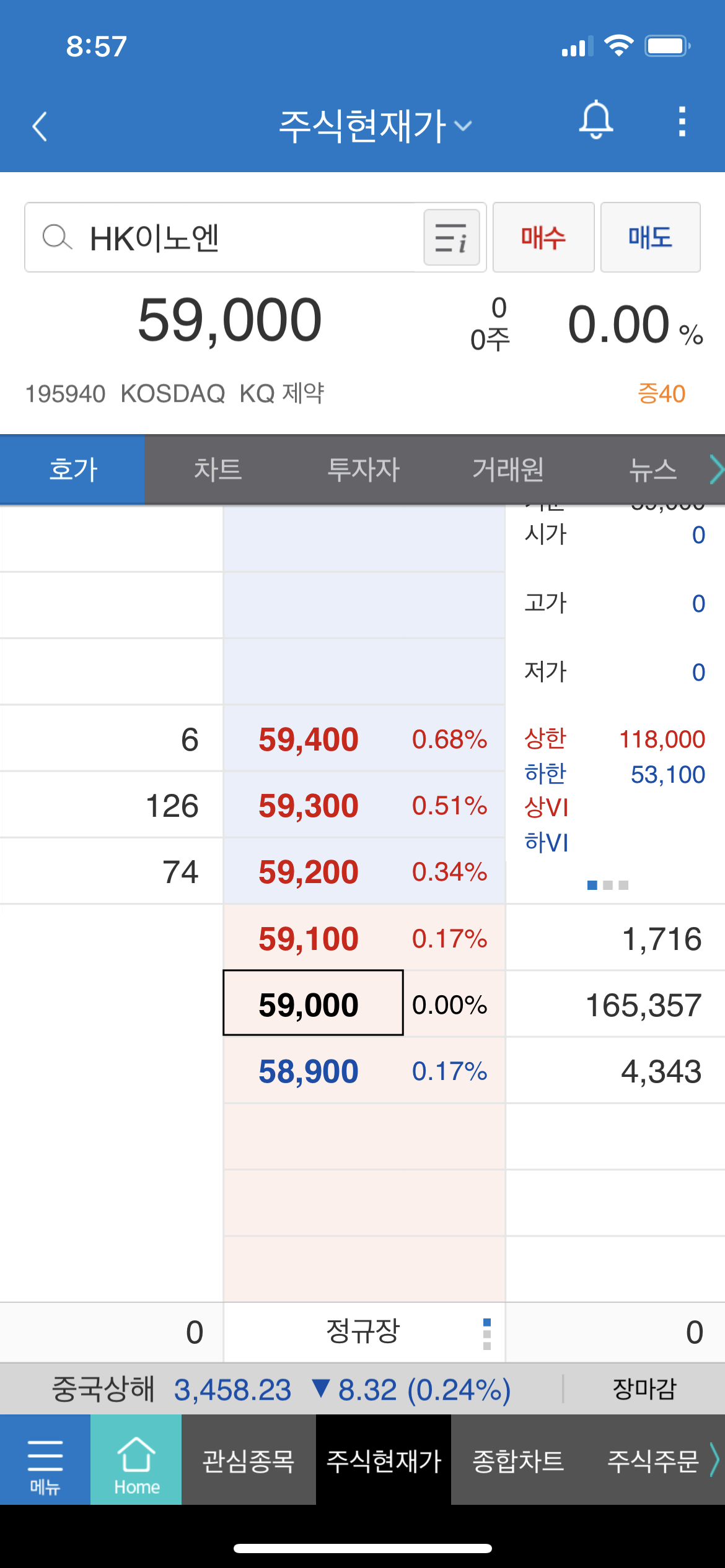Tap the 상한 118,000 upper limit
The image size is (725, 1568).
coord(615,739)
